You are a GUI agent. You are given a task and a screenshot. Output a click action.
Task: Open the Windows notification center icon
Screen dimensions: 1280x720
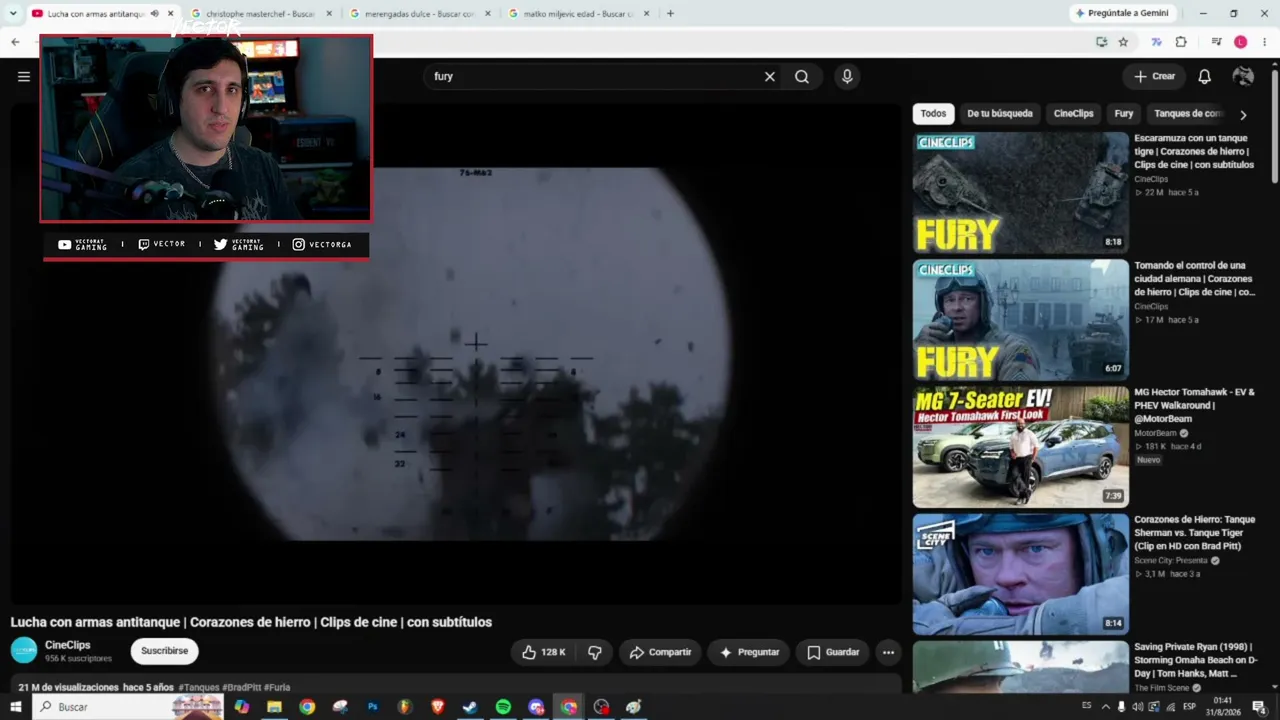click(1259, 707)
